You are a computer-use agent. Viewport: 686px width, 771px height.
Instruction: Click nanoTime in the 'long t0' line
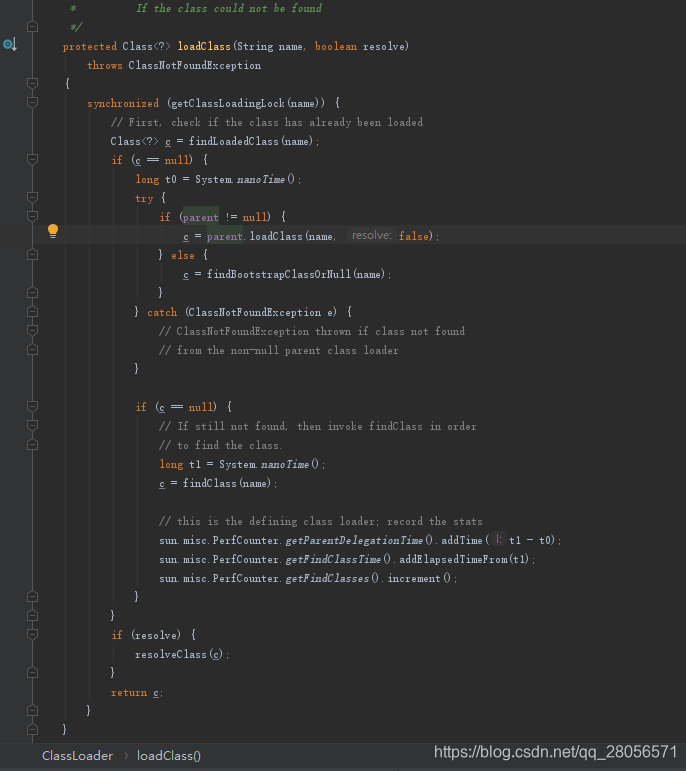261,179
